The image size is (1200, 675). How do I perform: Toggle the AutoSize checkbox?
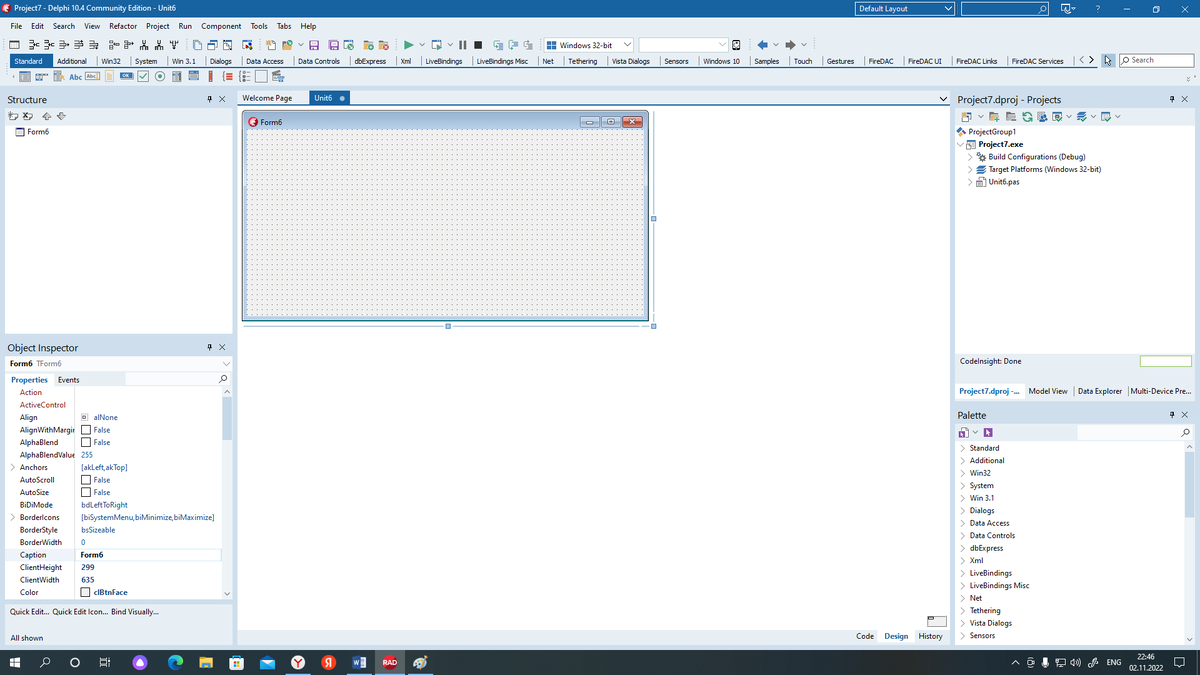[x=86, y=492]
